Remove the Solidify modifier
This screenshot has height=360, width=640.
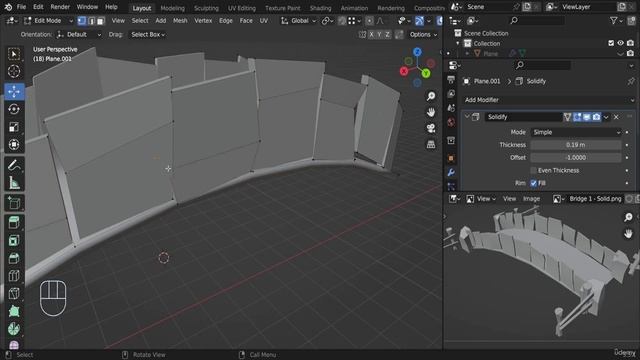(616, 117)
